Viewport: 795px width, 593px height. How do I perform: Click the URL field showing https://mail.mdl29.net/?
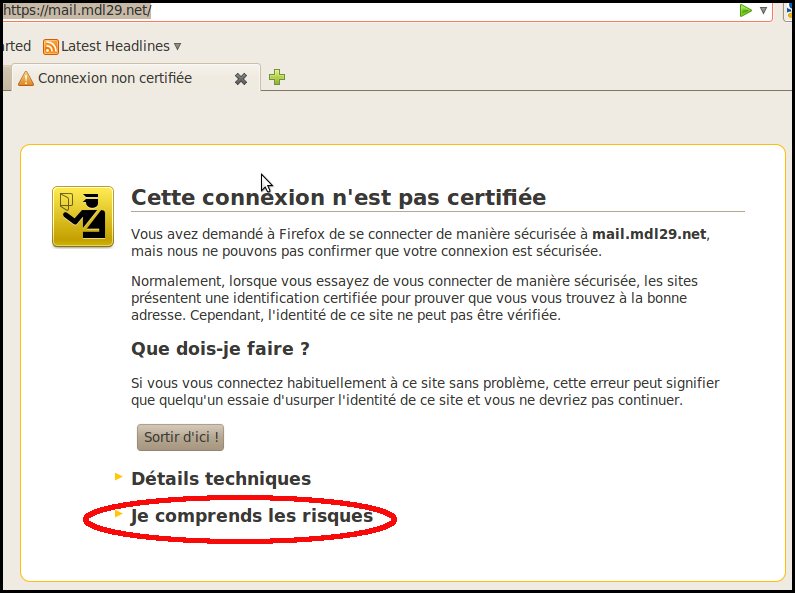tap(400, 11)
